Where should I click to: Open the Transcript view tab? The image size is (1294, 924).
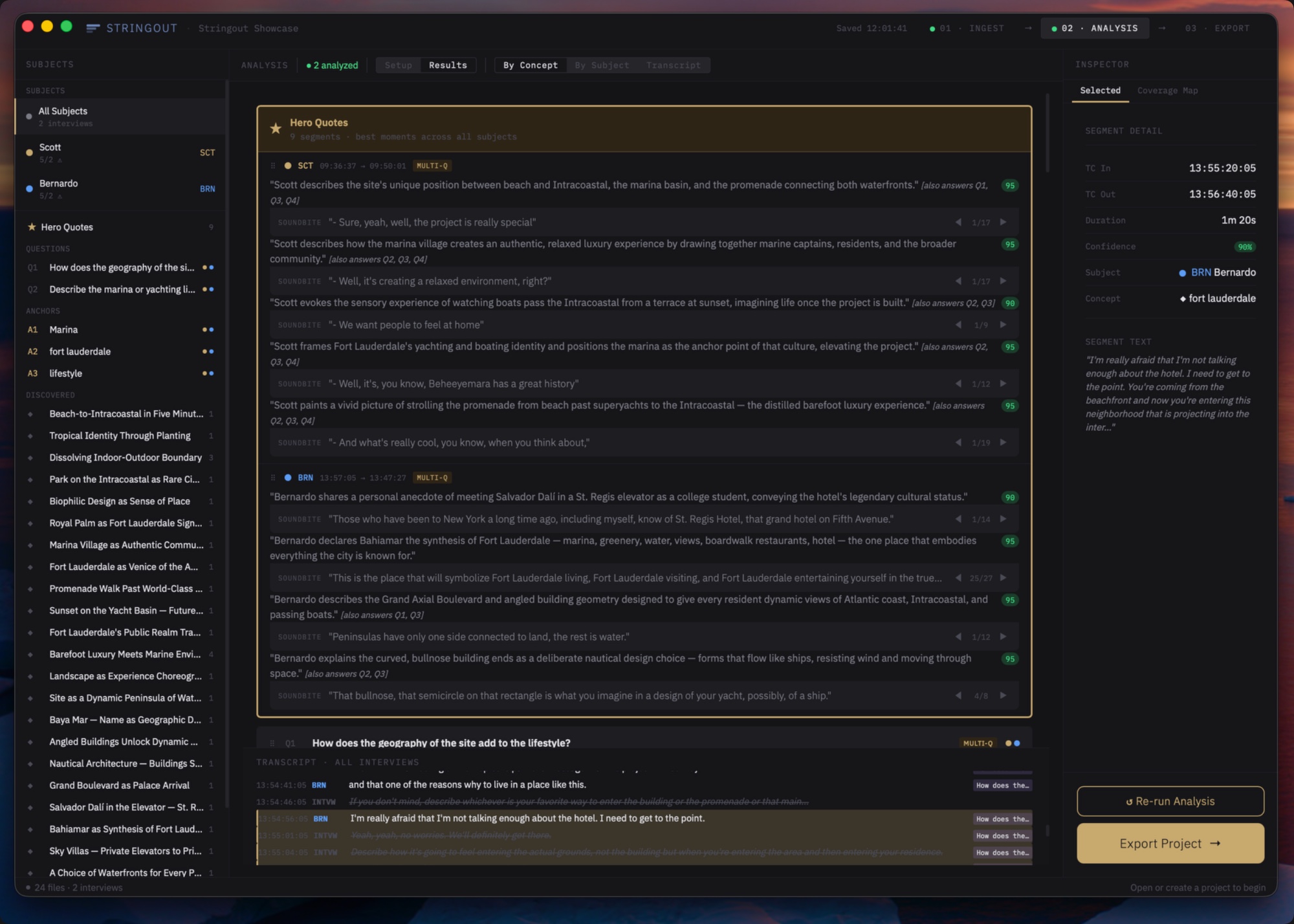(673, 65)
